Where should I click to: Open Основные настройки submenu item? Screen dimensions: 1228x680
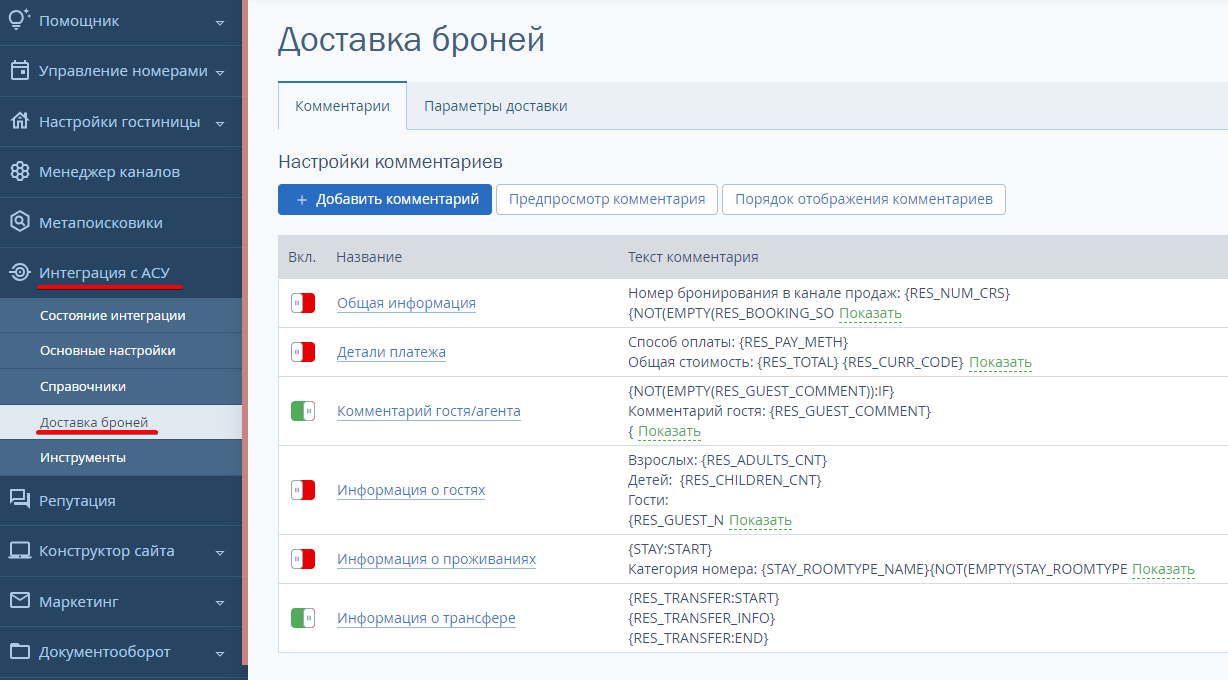pos(121,351)
